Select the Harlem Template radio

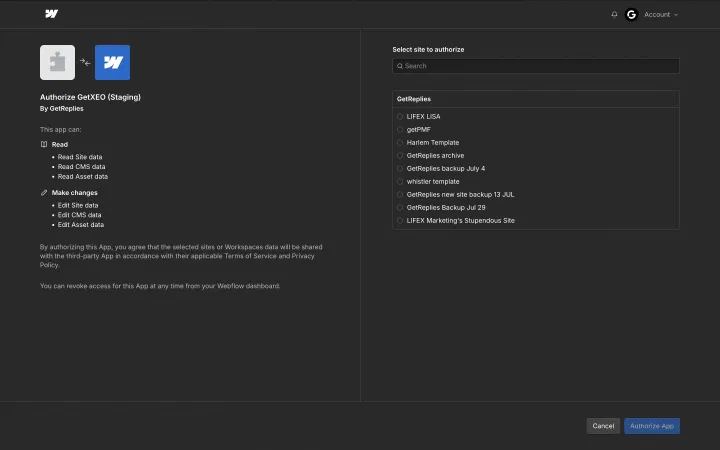(400, 142)
